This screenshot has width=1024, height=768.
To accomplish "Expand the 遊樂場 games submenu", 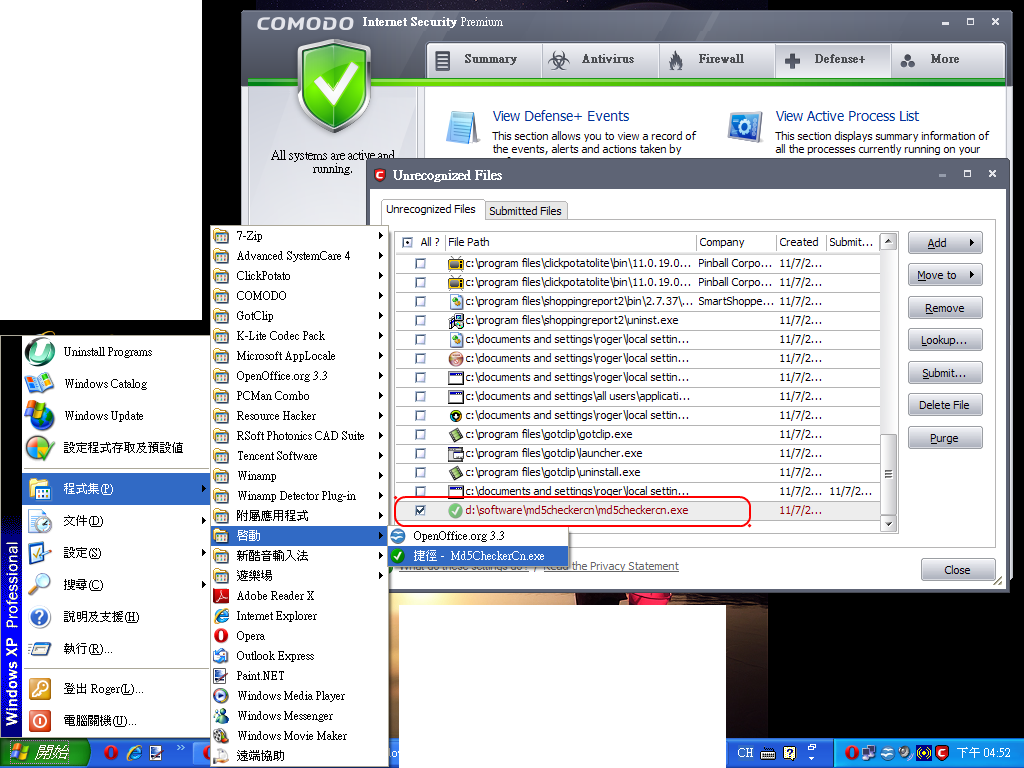I will click(x=299, y=576).
